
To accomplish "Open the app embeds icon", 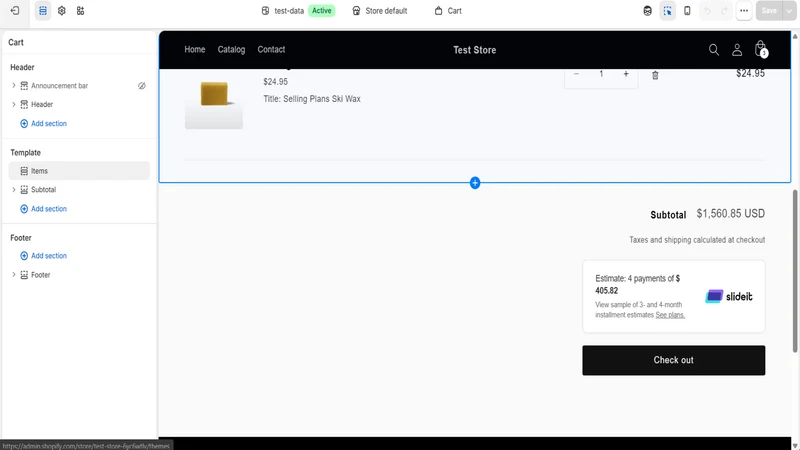I will tap(81, 11).
